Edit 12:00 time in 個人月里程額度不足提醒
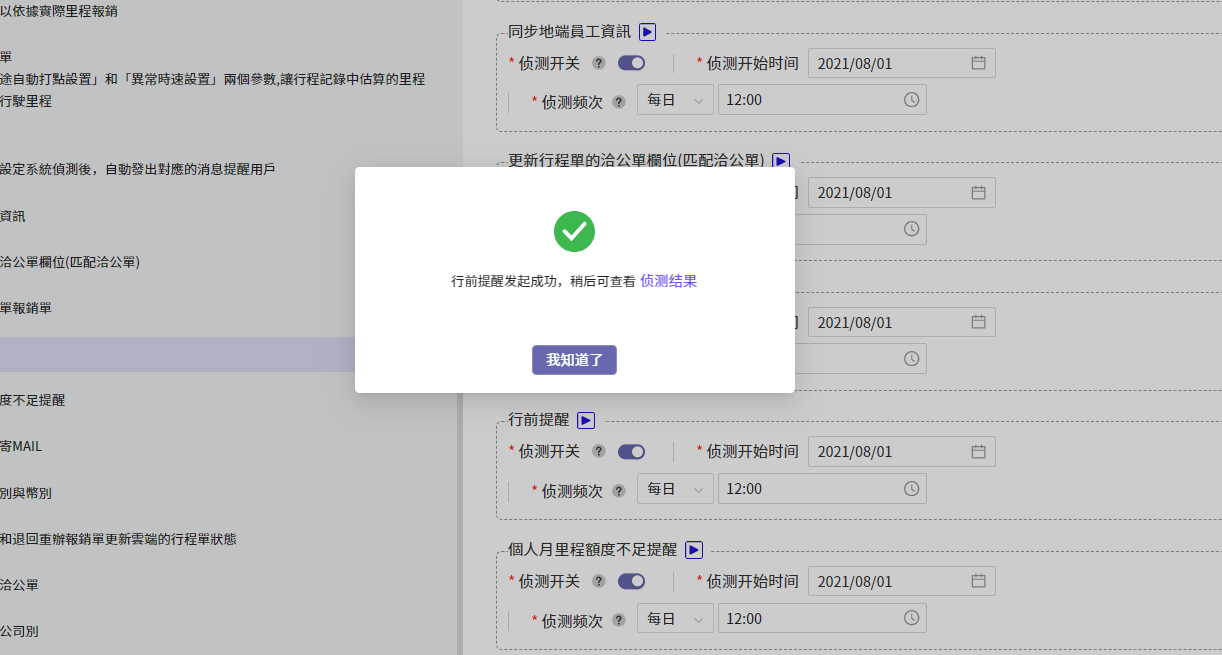This screenshot has height=655, width=1222. pyautogui.click(x=822, y=618)
